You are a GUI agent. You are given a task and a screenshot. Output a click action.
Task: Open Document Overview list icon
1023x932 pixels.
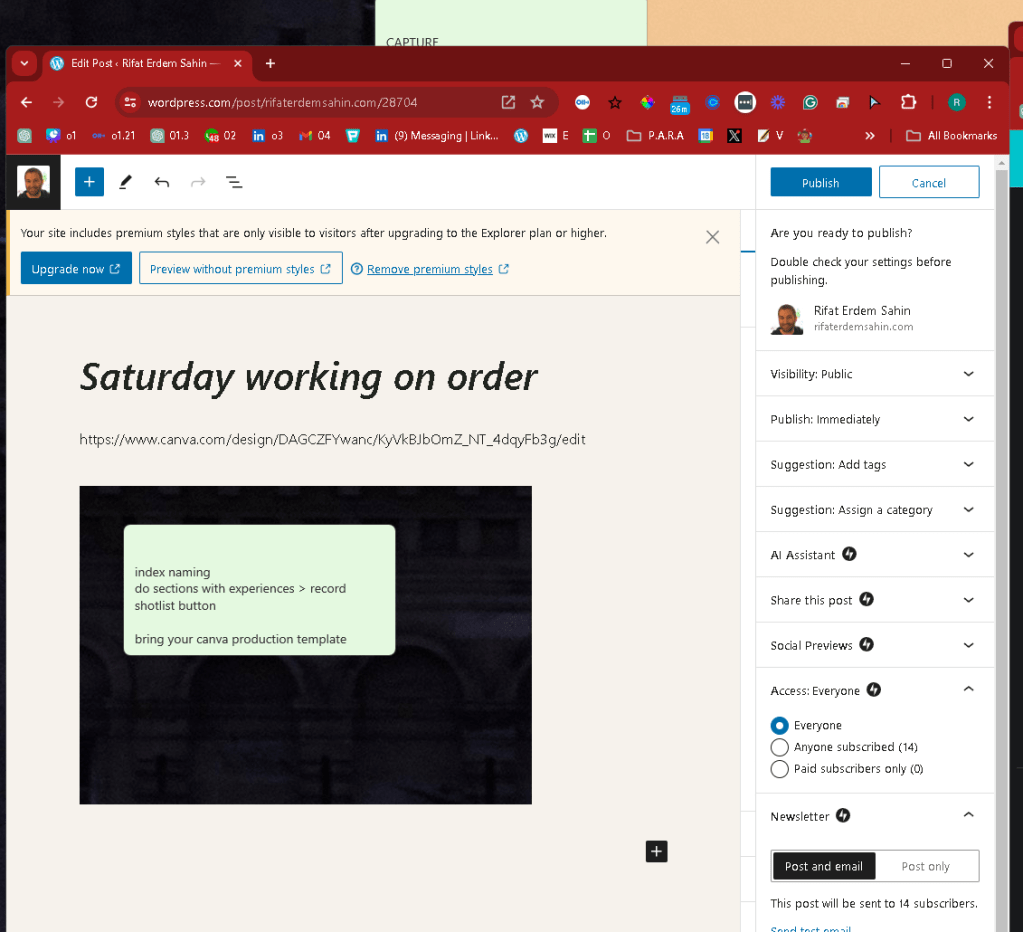click(x=234, y=182)
